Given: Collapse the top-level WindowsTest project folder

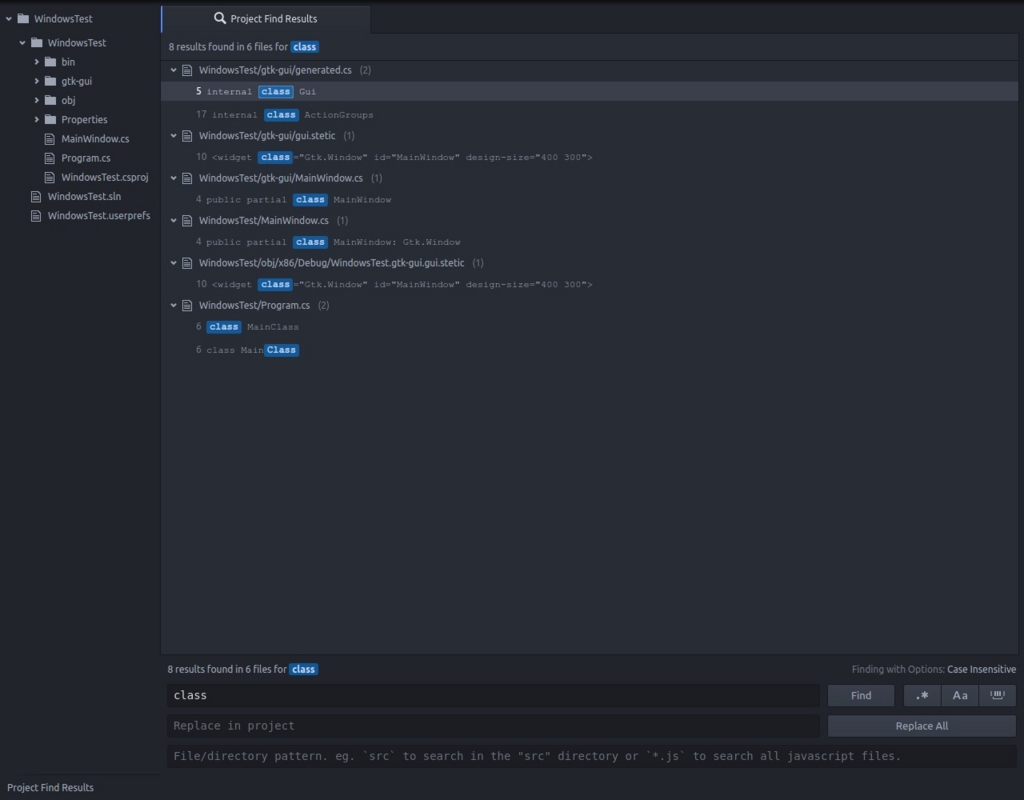Looking at the screenshot, I should tap(9, 17).
